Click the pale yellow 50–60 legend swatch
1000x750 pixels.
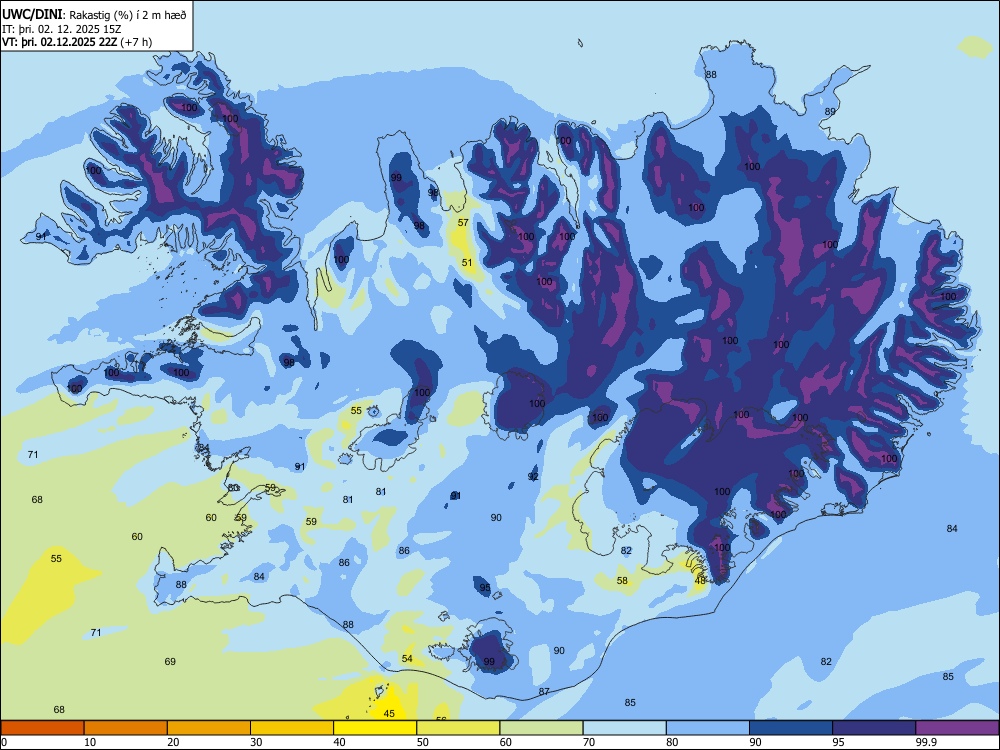tap(458, 728)
